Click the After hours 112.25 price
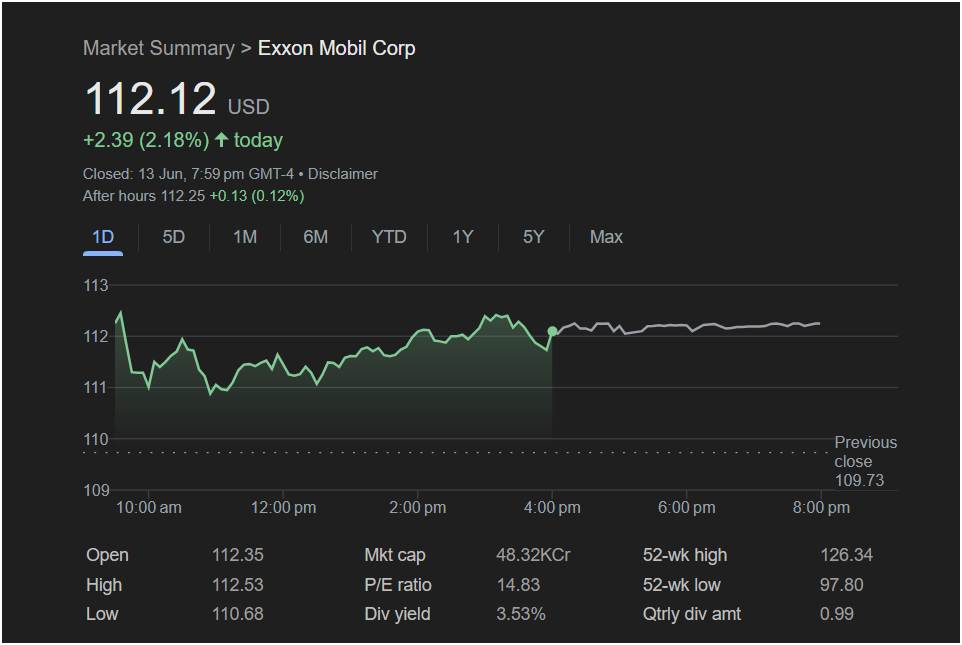This screenshot has height=645, width=962. (183, 196)
